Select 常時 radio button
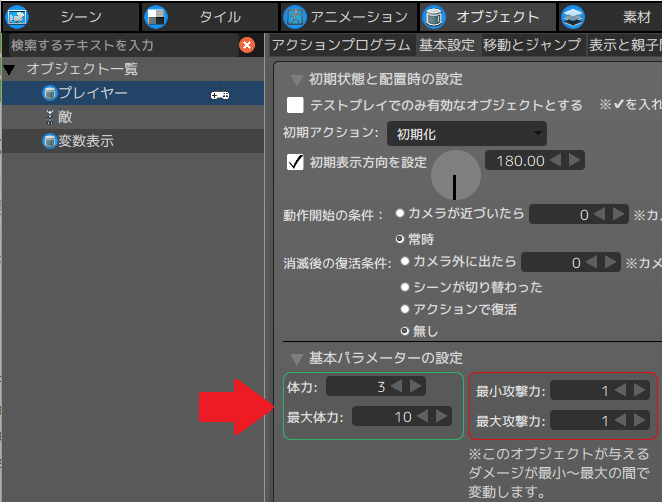This screenshot has height=502, width=662. (400, 239)
